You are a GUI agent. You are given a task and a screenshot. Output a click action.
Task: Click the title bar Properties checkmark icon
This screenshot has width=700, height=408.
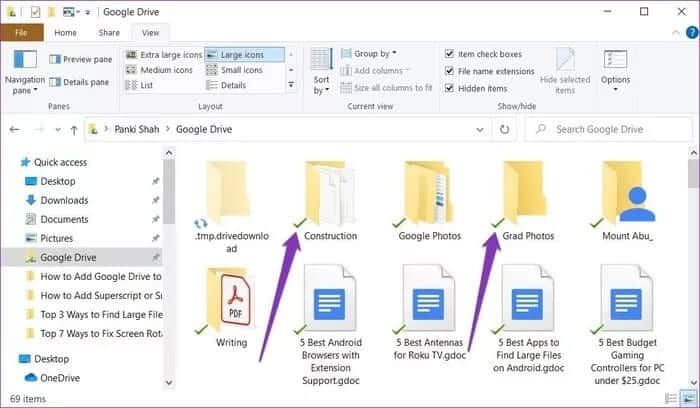(35, 12)
